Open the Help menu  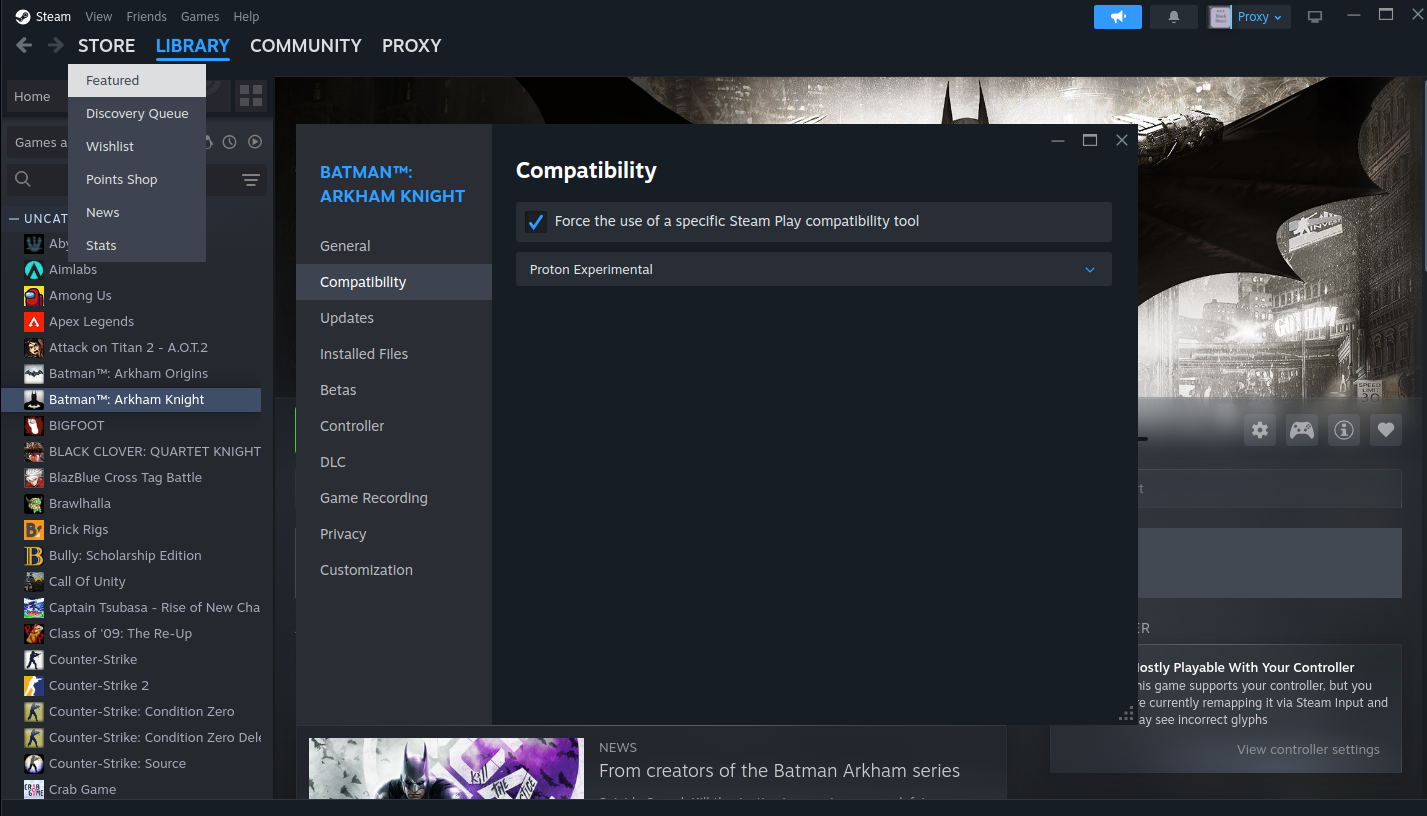click(x=246, y=16)
